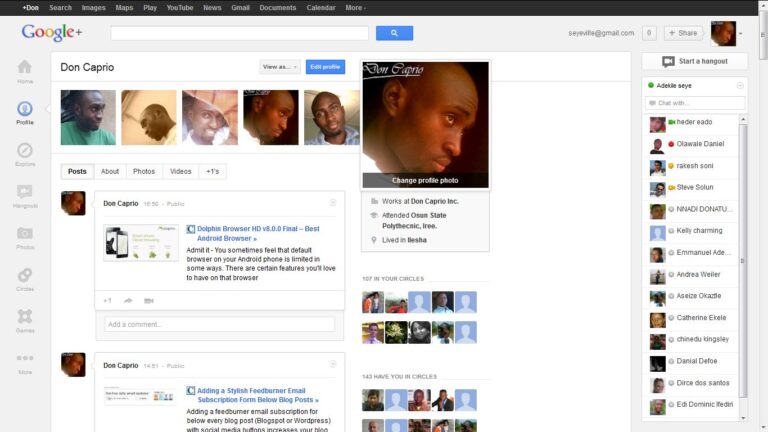Open Hangouts from the left sidebar
The image size is (768, 432).
click(x=25, y=195)
